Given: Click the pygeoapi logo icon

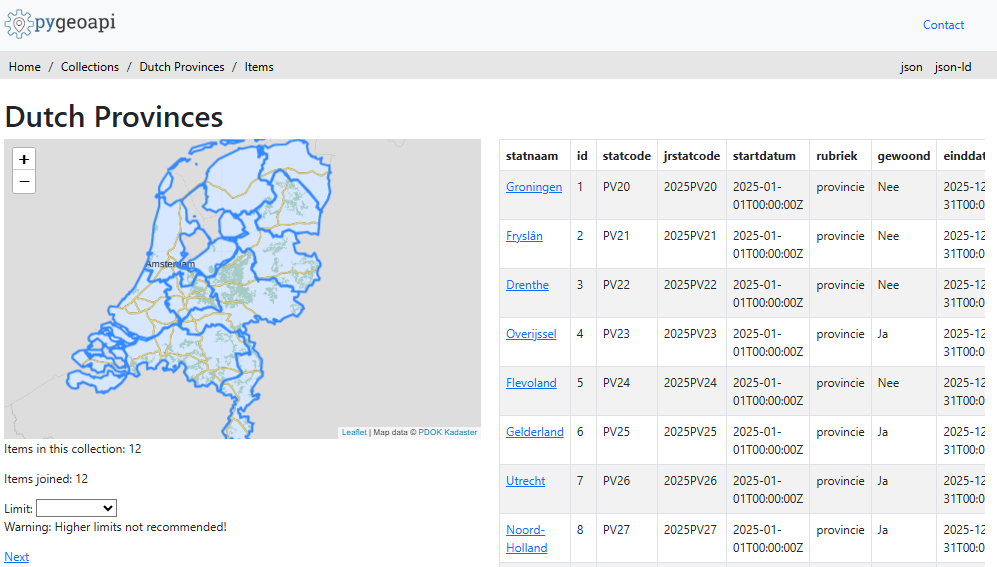Looking at the screenshot, I should point(19,24).
